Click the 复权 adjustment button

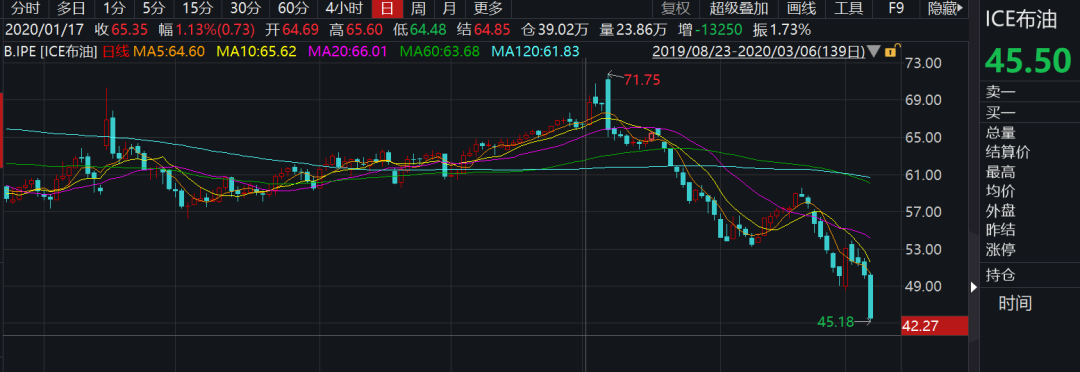[x=675, y=8]
